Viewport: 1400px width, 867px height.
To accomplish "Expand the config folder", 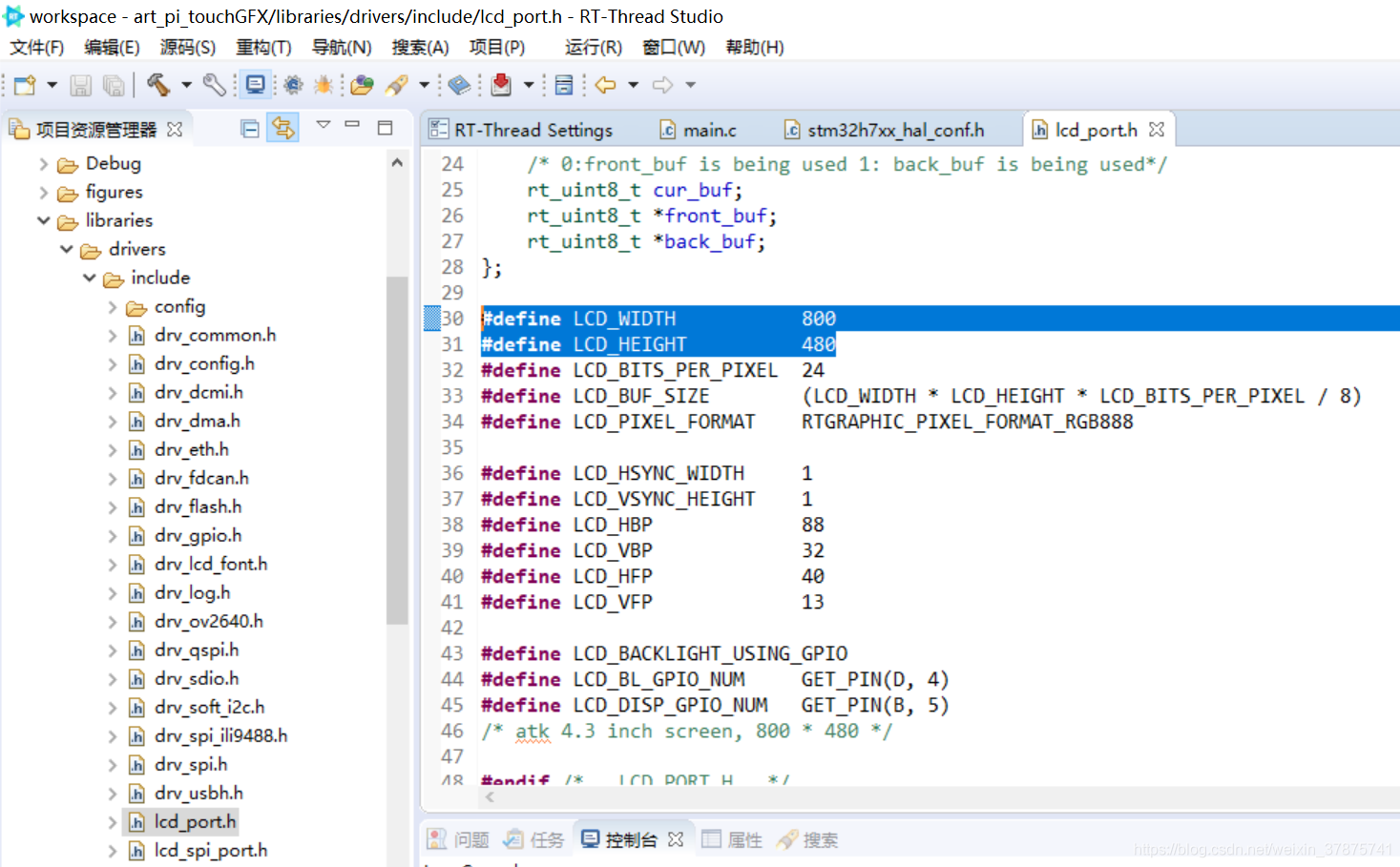I will coord(112,307).
